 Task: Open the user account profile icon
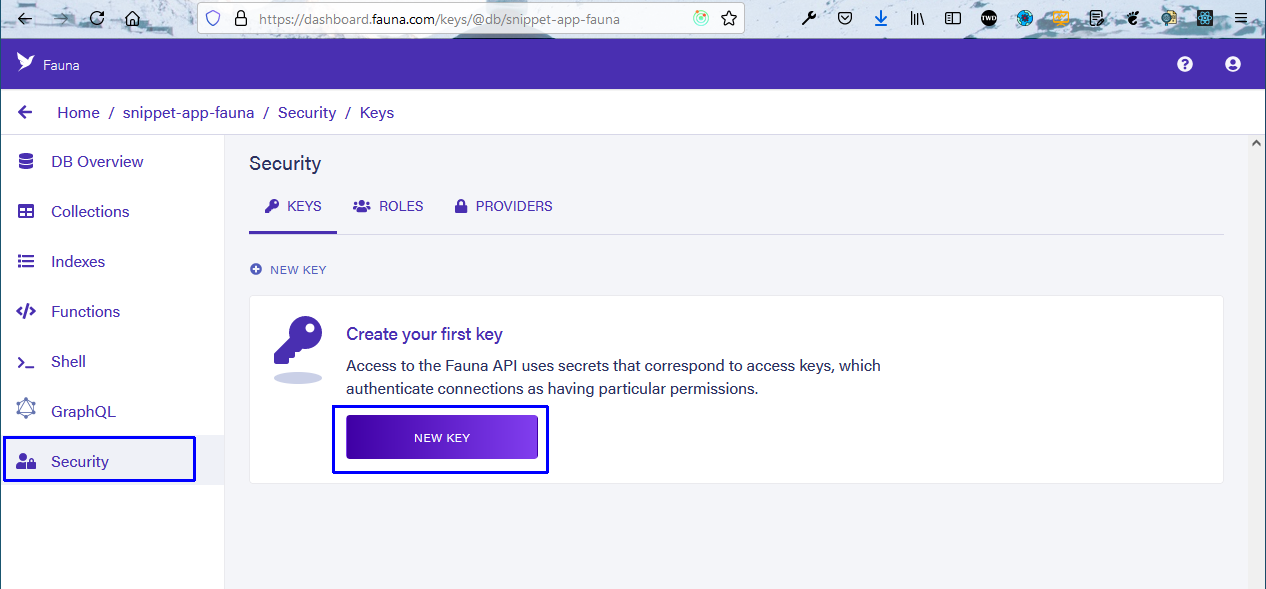coord(1233,64)
